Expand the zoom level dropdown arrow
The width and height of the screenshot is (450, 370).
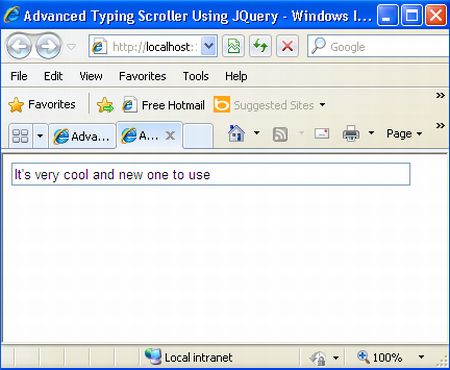click(421, 357)
